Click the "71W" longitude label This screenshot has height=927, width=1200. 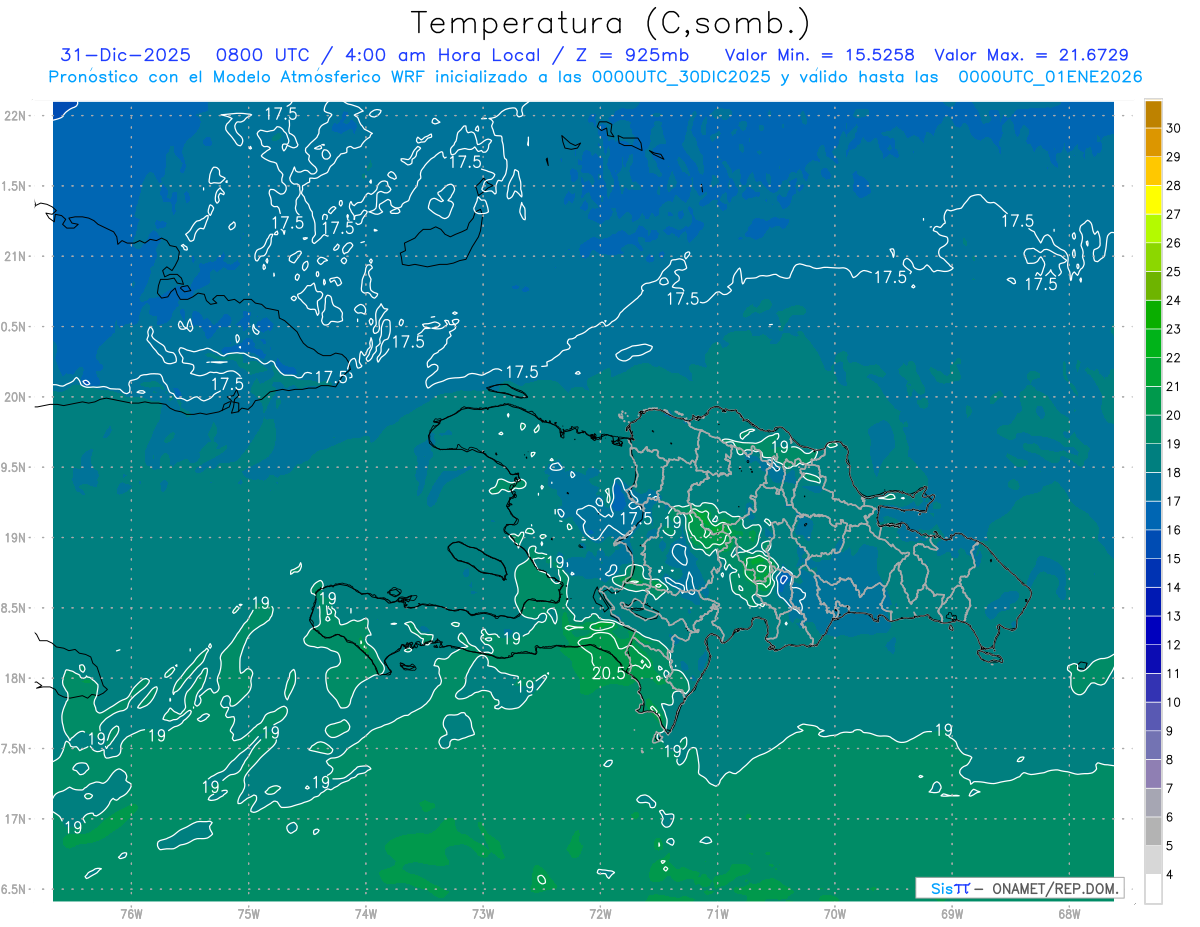click(x=717, y=914)
